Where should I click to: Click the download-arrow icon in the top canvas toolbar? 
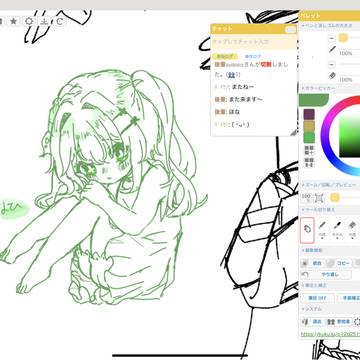[44, 22]
